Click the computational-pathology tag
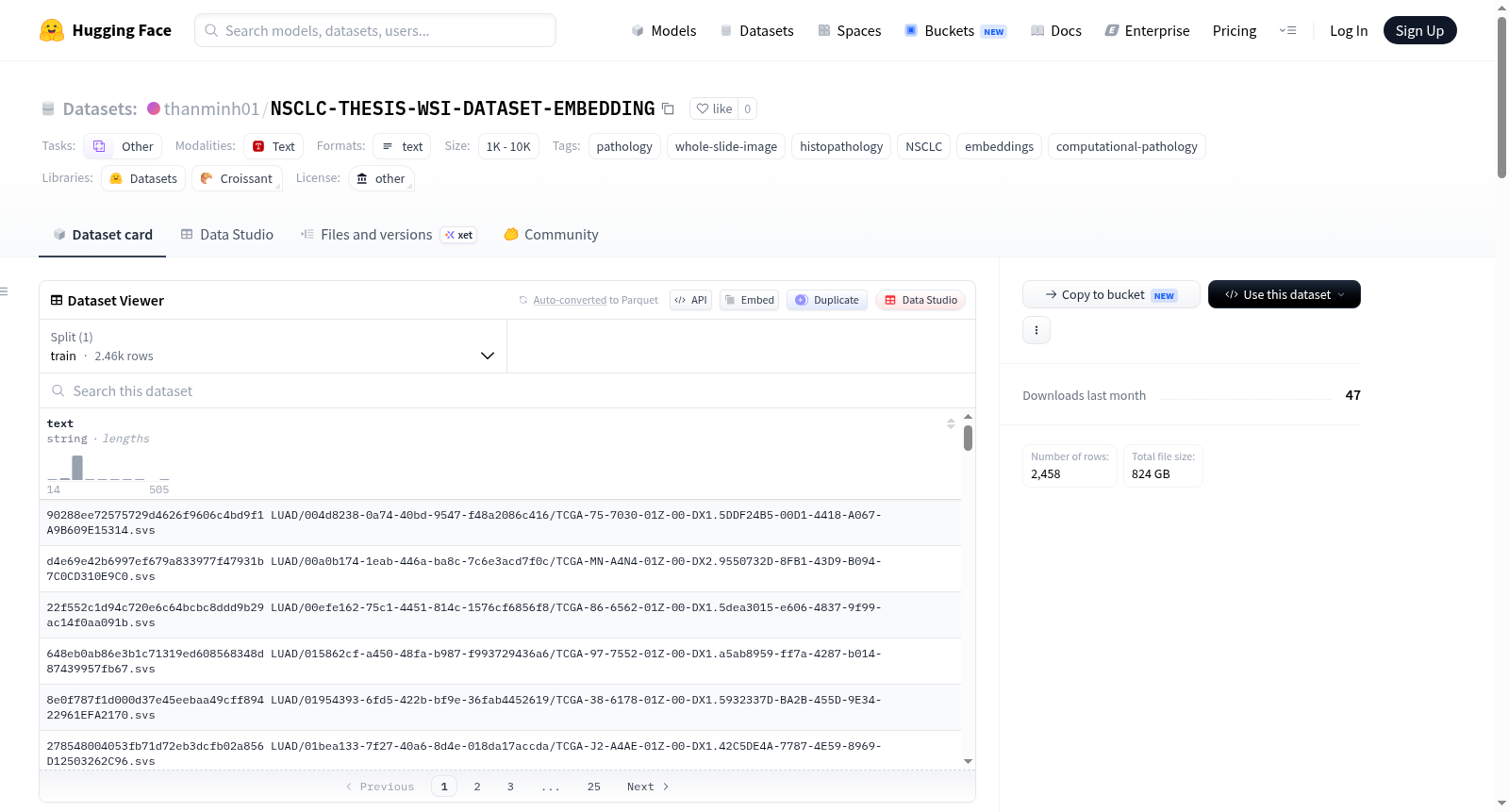Viewport: 1509px width, 812px height. [1127, 146]
